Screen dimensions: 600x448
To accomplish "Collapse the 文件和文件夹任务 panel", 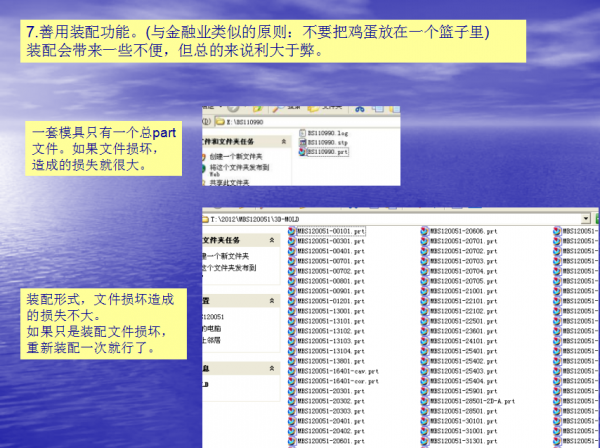I will [284, 142].
